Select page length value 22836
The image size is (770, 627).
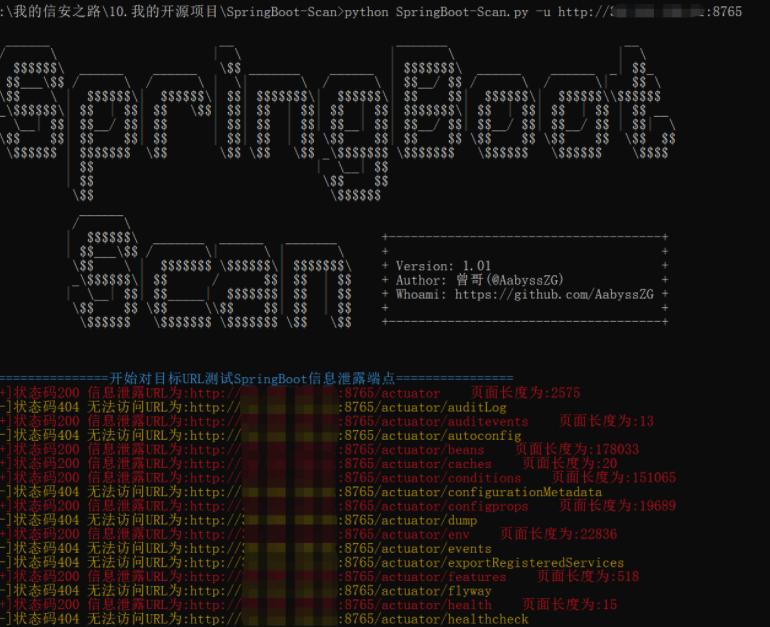click(x=599, y=534)
